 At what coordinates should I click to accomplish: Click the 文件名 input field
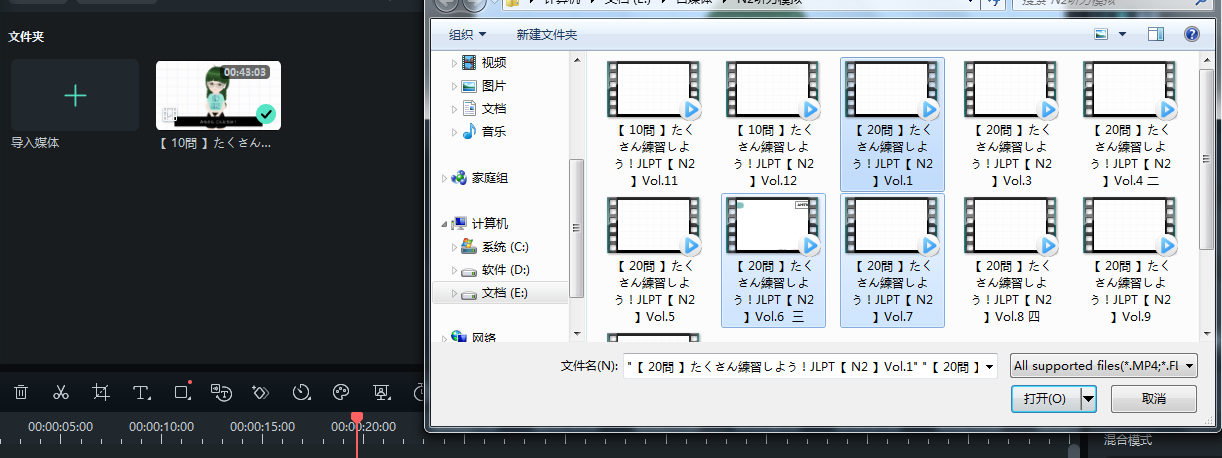pyautogui.click(x=802, y=367)
